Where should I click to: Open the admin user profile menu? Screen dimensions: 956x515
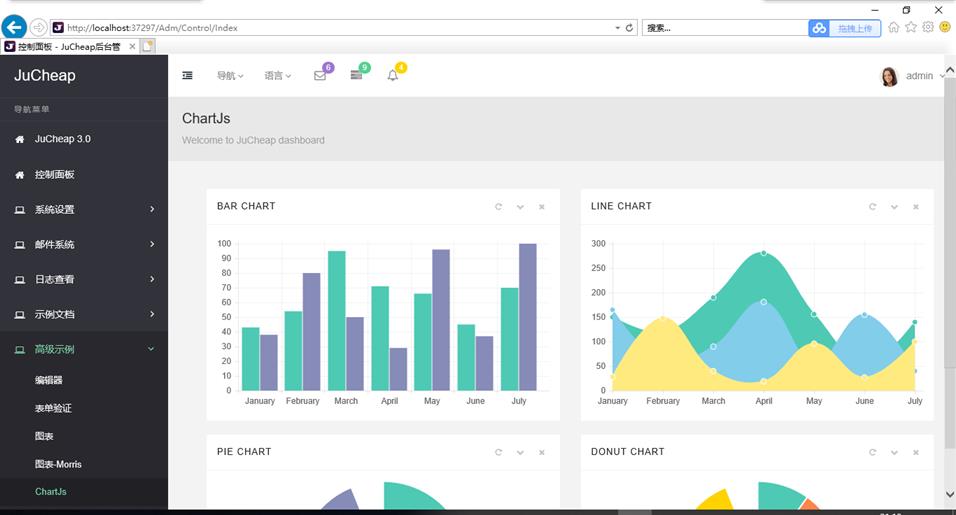pyautogui.click(x=912, y=76)
